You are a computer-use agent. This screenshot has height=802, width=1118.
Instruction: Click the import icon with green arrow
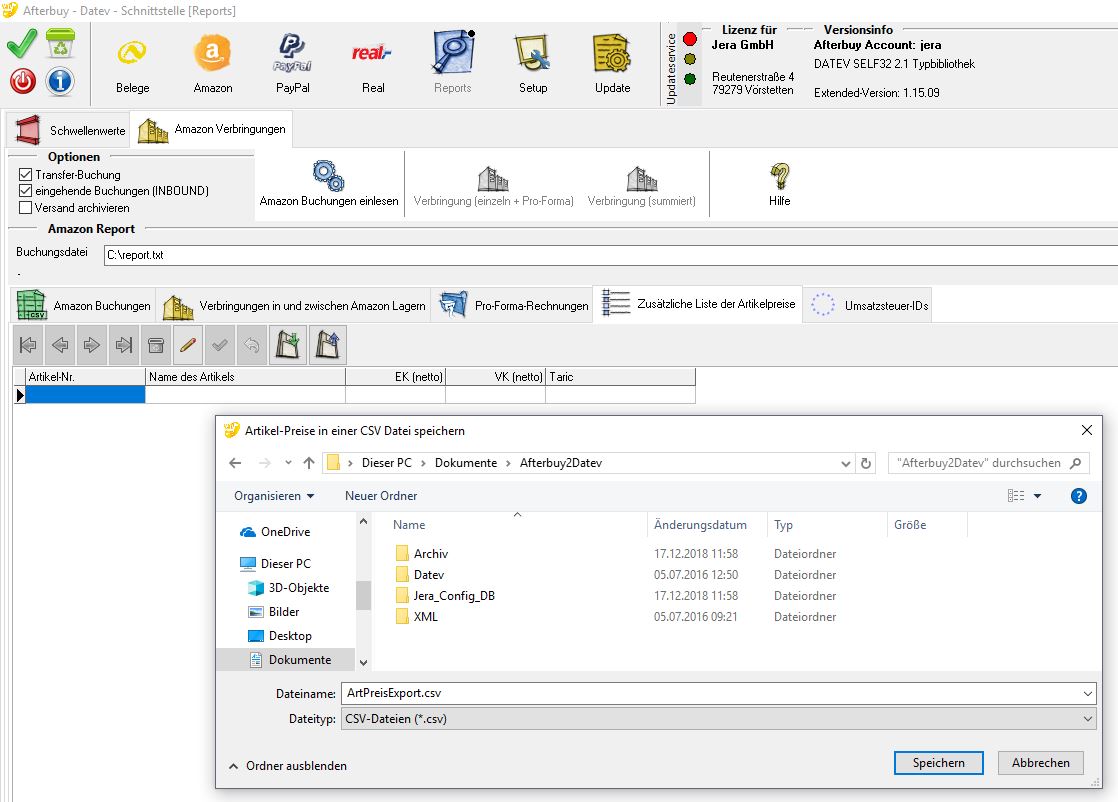tap(287, 345)
